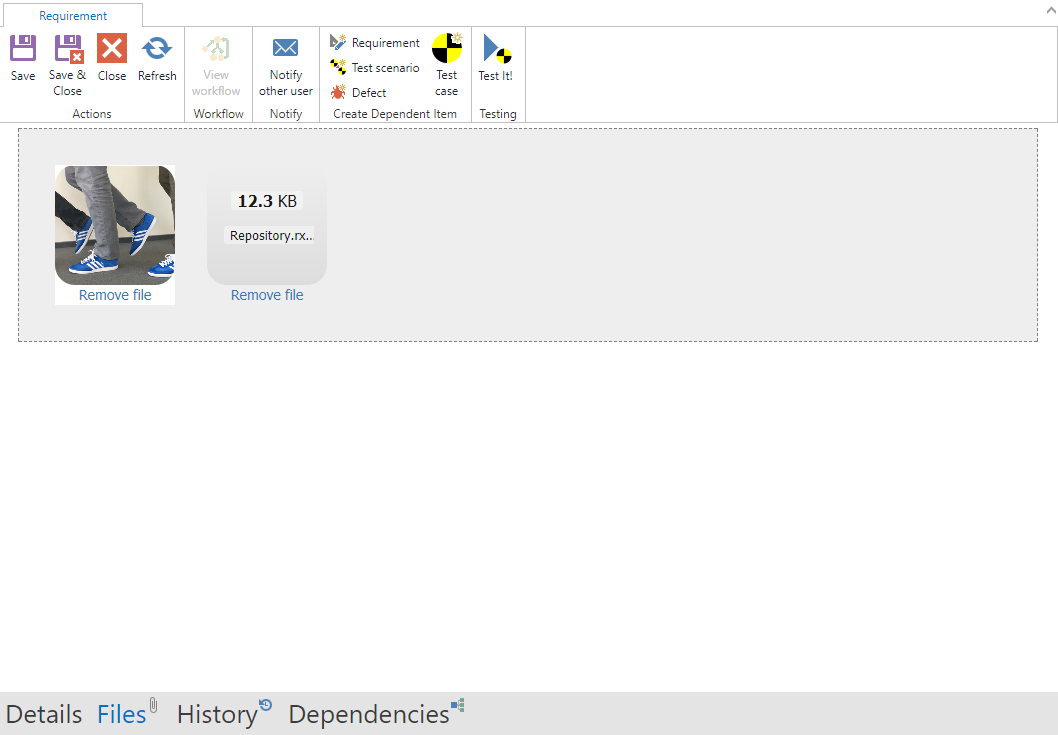This screenshot has width=1058, height=735.
Task: Select the Requirement ribbon tab
Action: (73, 16)
